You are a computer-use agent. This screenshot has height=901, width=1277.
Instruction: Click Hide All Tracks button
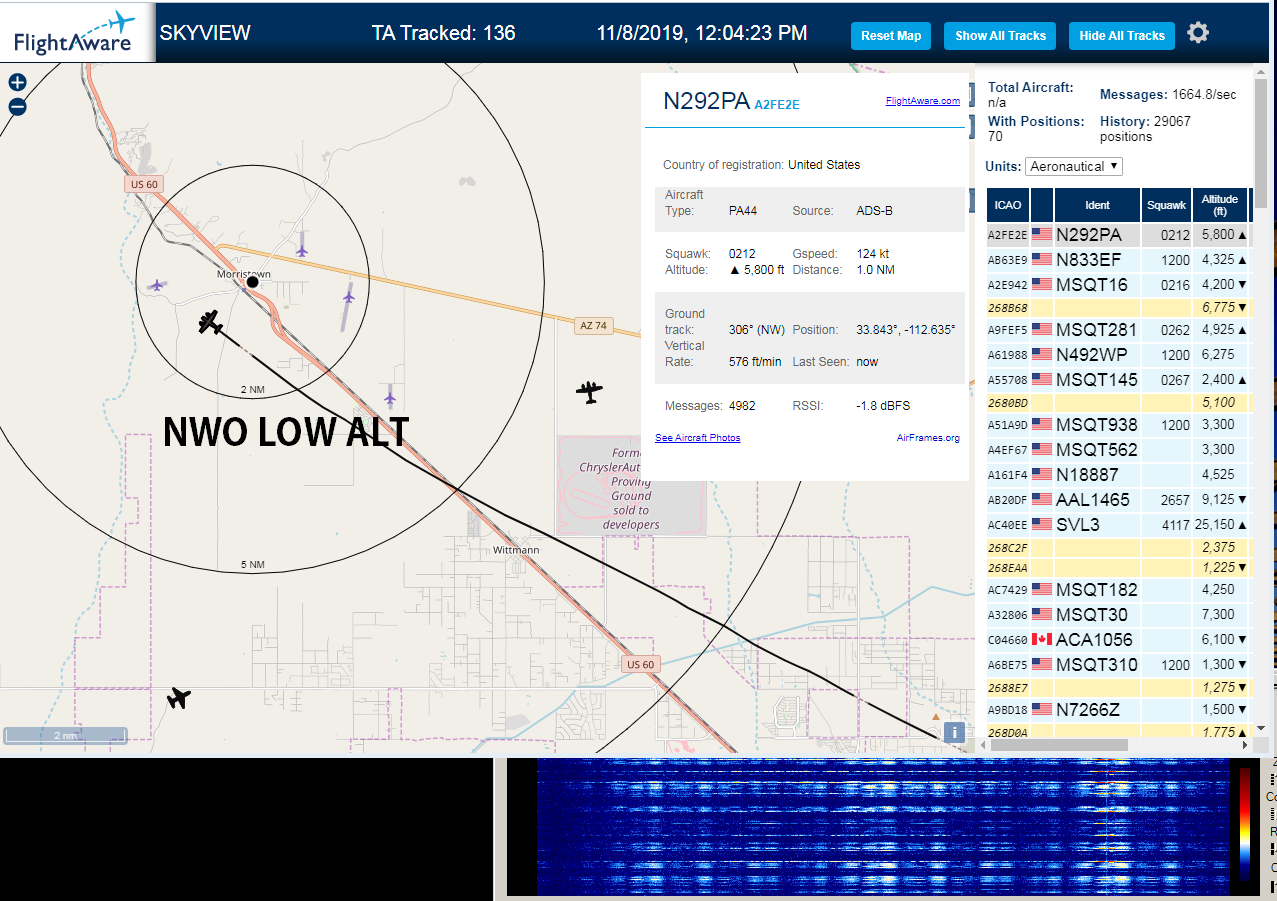point(1122,36)
